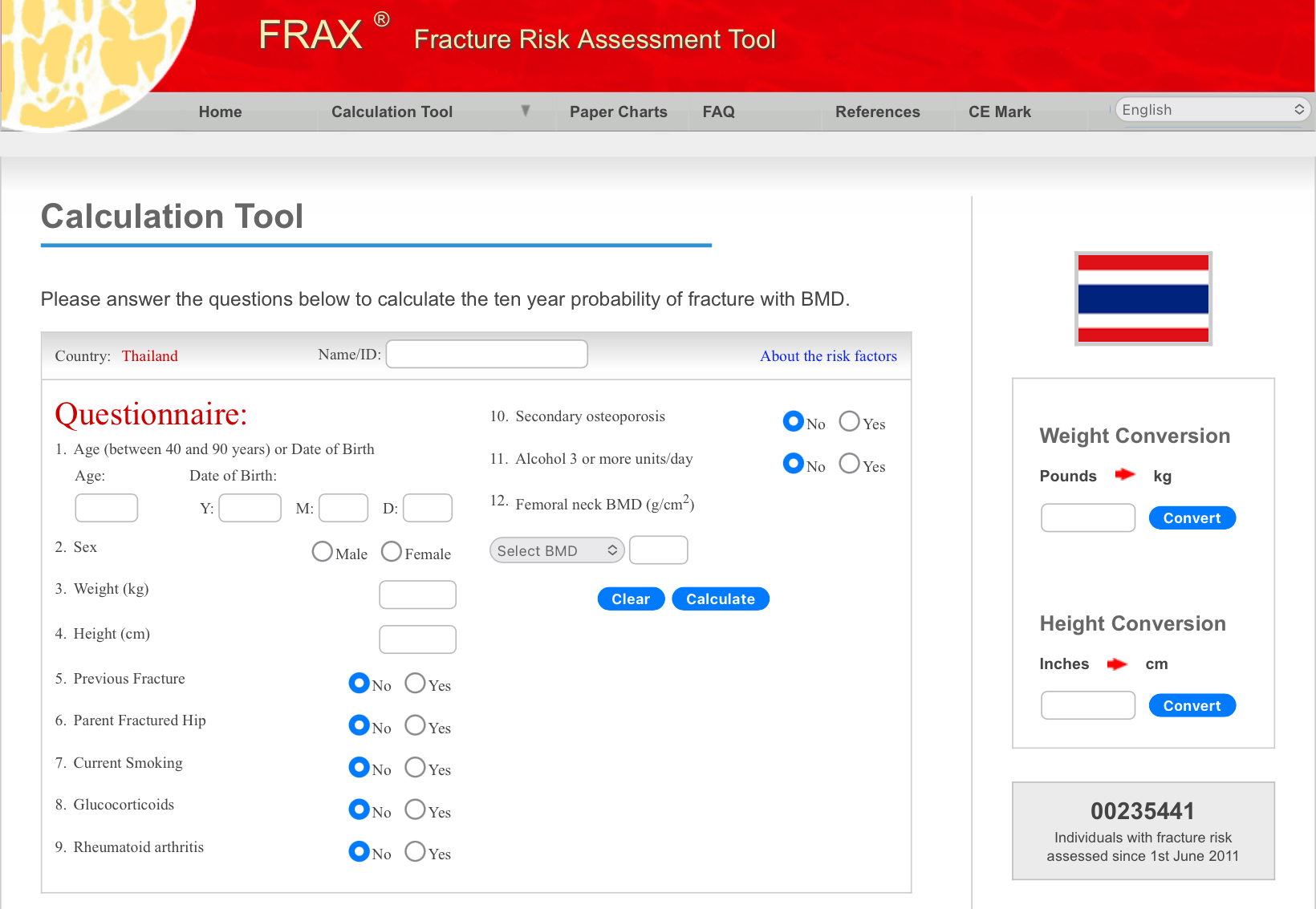The height and width of the screenshot is (909, 1316).
Task: Click the red arrow between Pounds and kg
Action: coord(1125,474)
